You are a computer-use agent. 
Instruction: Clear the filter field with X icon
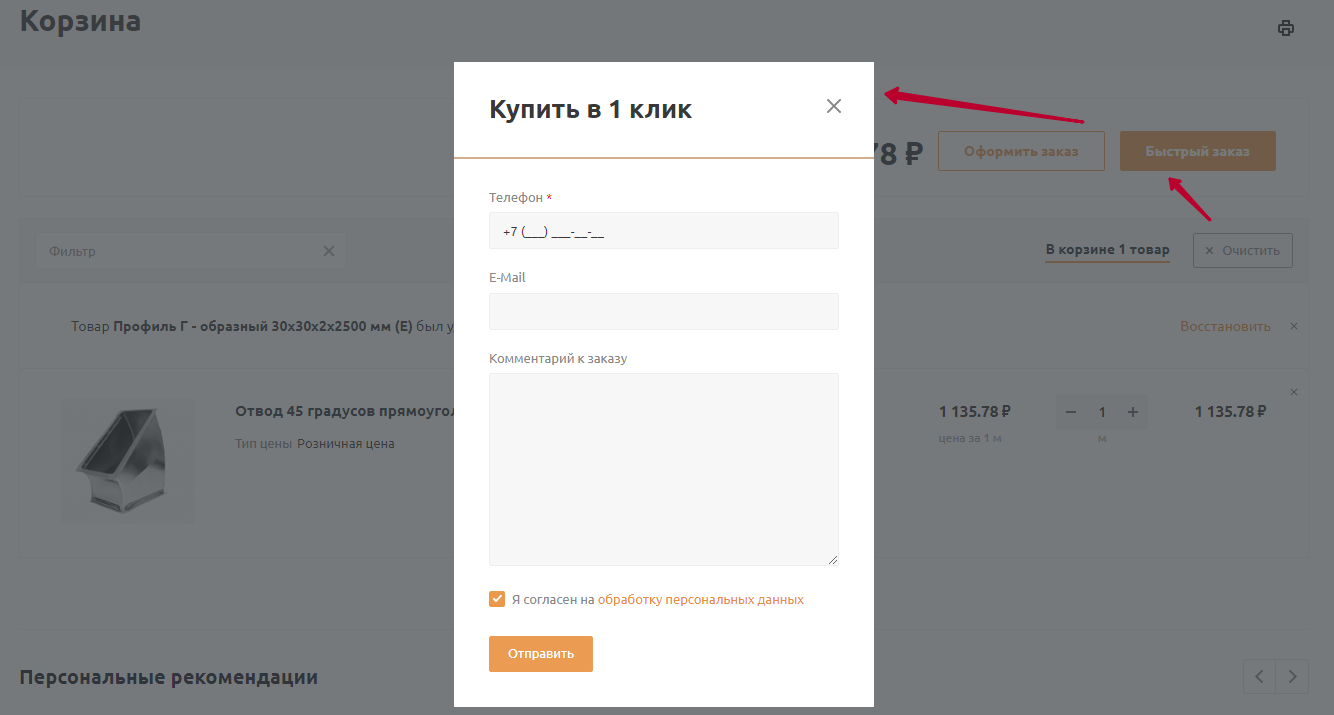click(x=329, y=251)
